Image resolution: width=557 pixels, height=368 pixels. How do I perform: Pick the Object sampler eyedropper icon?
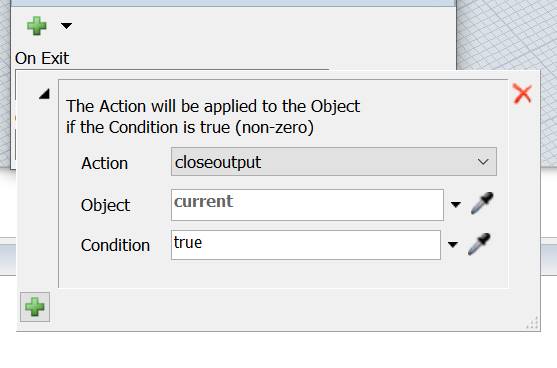[482, 203]
